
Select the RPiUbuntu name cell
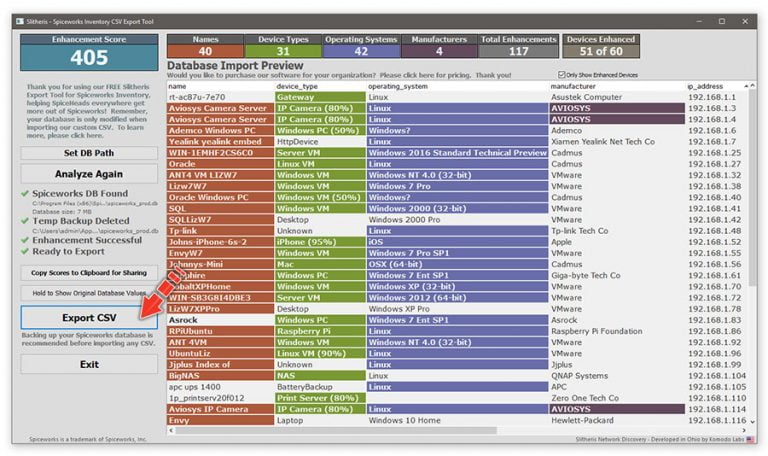[x=220, y=331]
